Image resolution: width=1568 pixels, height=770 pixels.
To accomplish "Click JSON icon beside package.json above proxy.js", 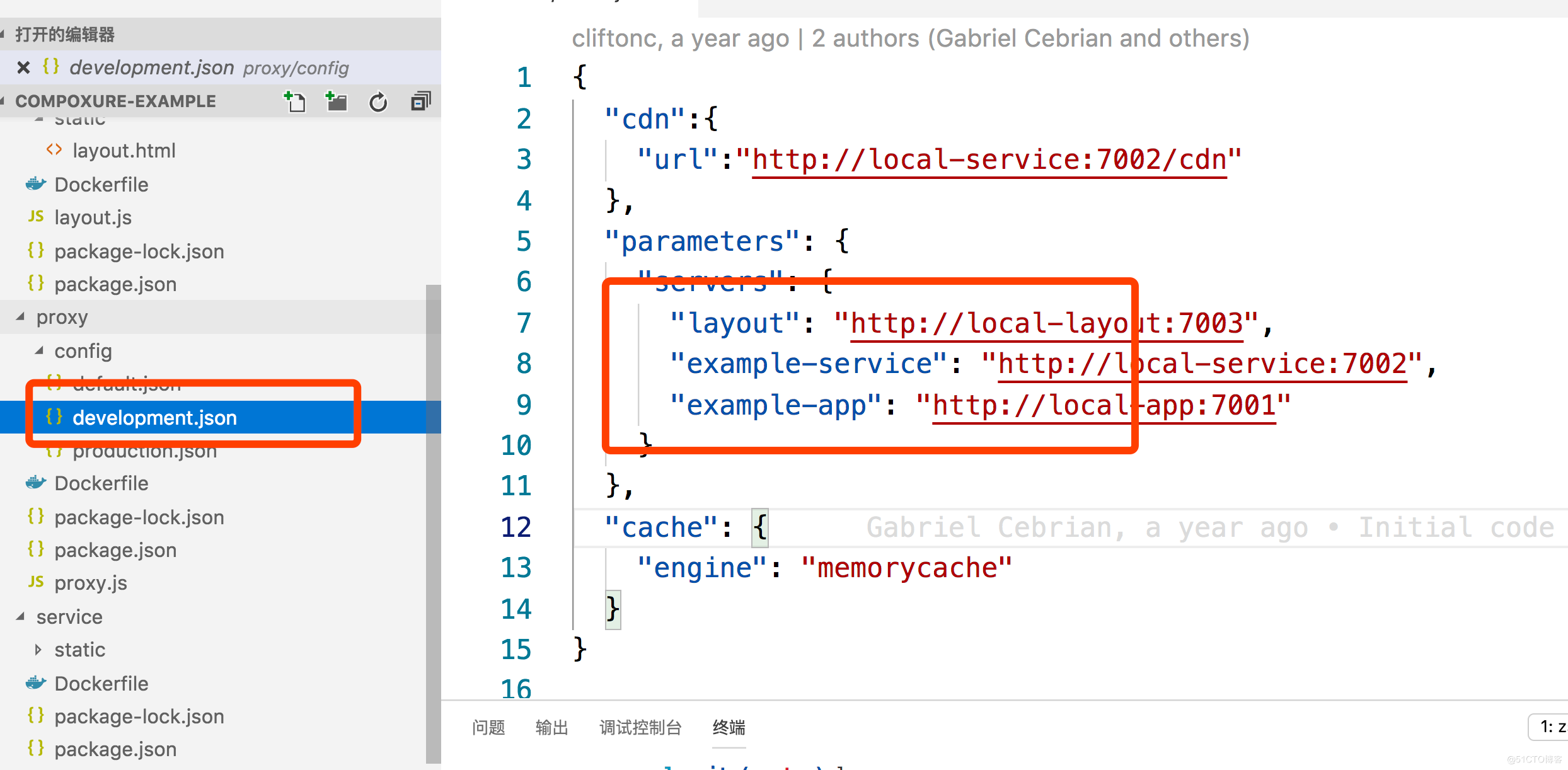I will [36, 549].
